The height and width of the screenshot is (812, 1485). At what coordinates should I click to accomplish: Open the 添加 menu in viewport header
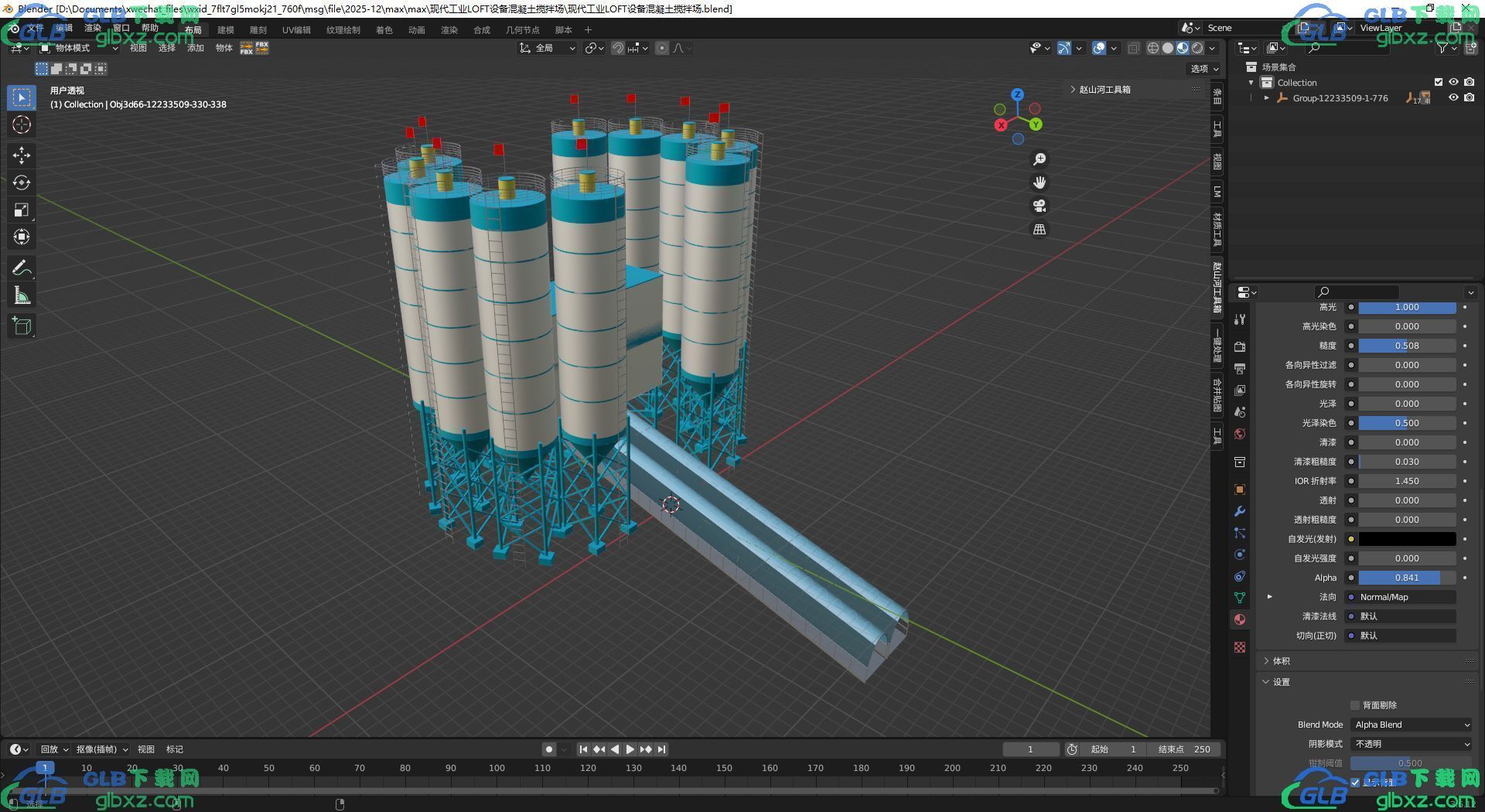point(195,48)
